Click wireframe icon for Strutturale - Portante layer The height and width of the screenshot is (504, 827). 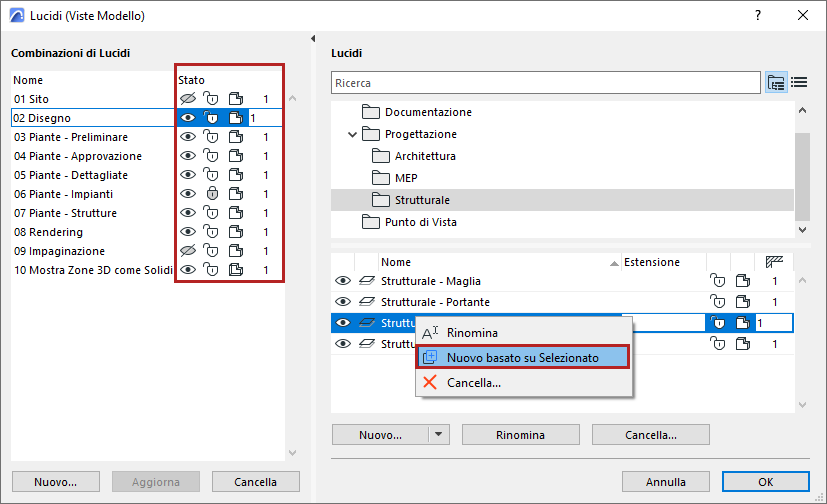coord(740,302)
